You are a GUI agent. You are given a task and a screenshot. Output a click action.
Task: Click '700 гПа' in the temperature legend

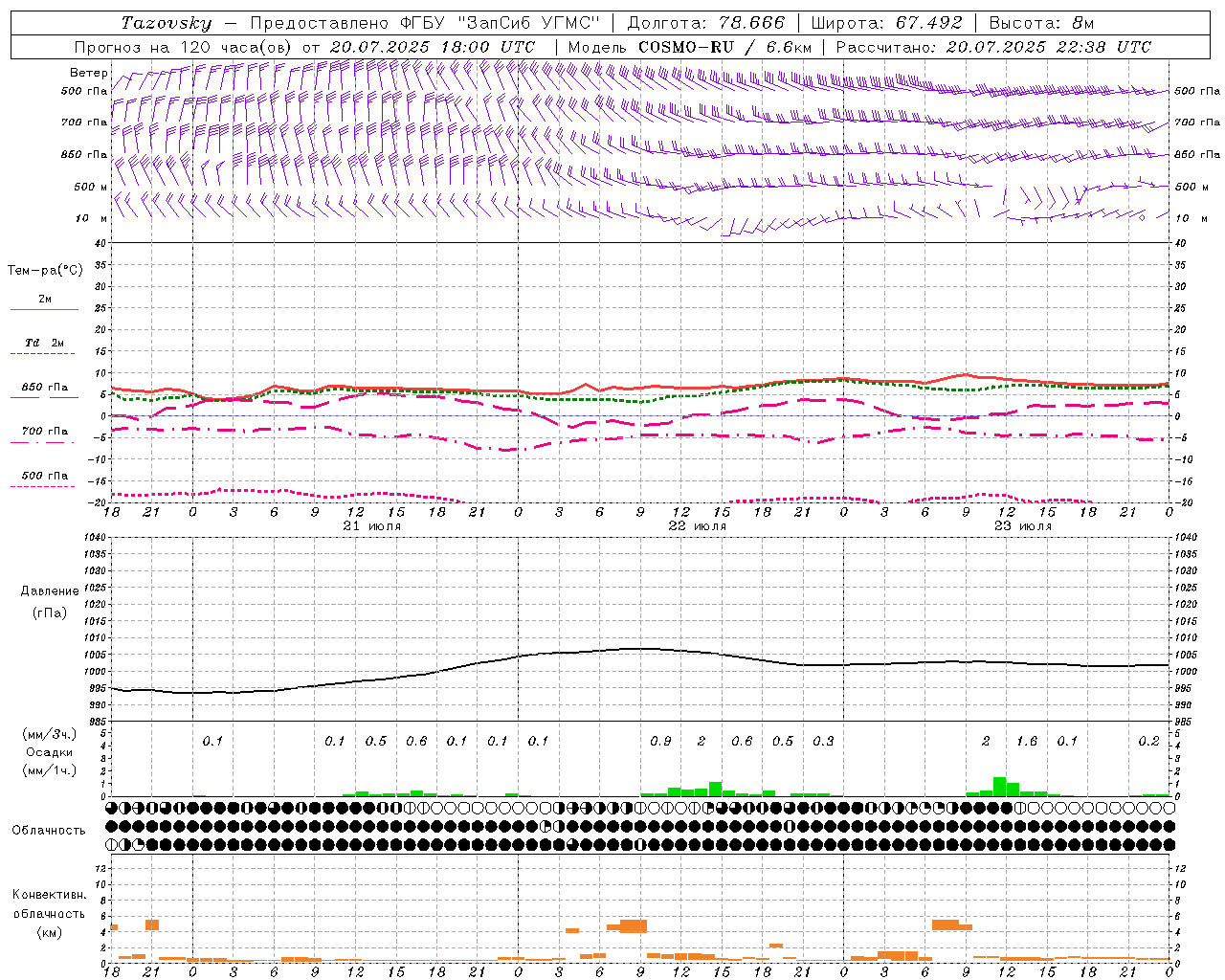45,432
